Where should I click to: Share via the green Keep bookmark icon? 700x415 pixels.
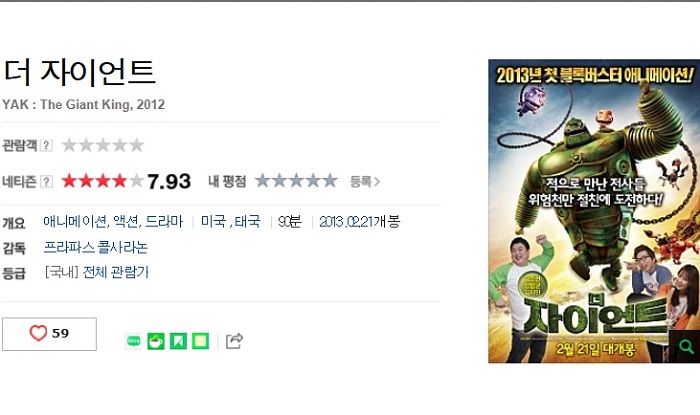(178, 341)
